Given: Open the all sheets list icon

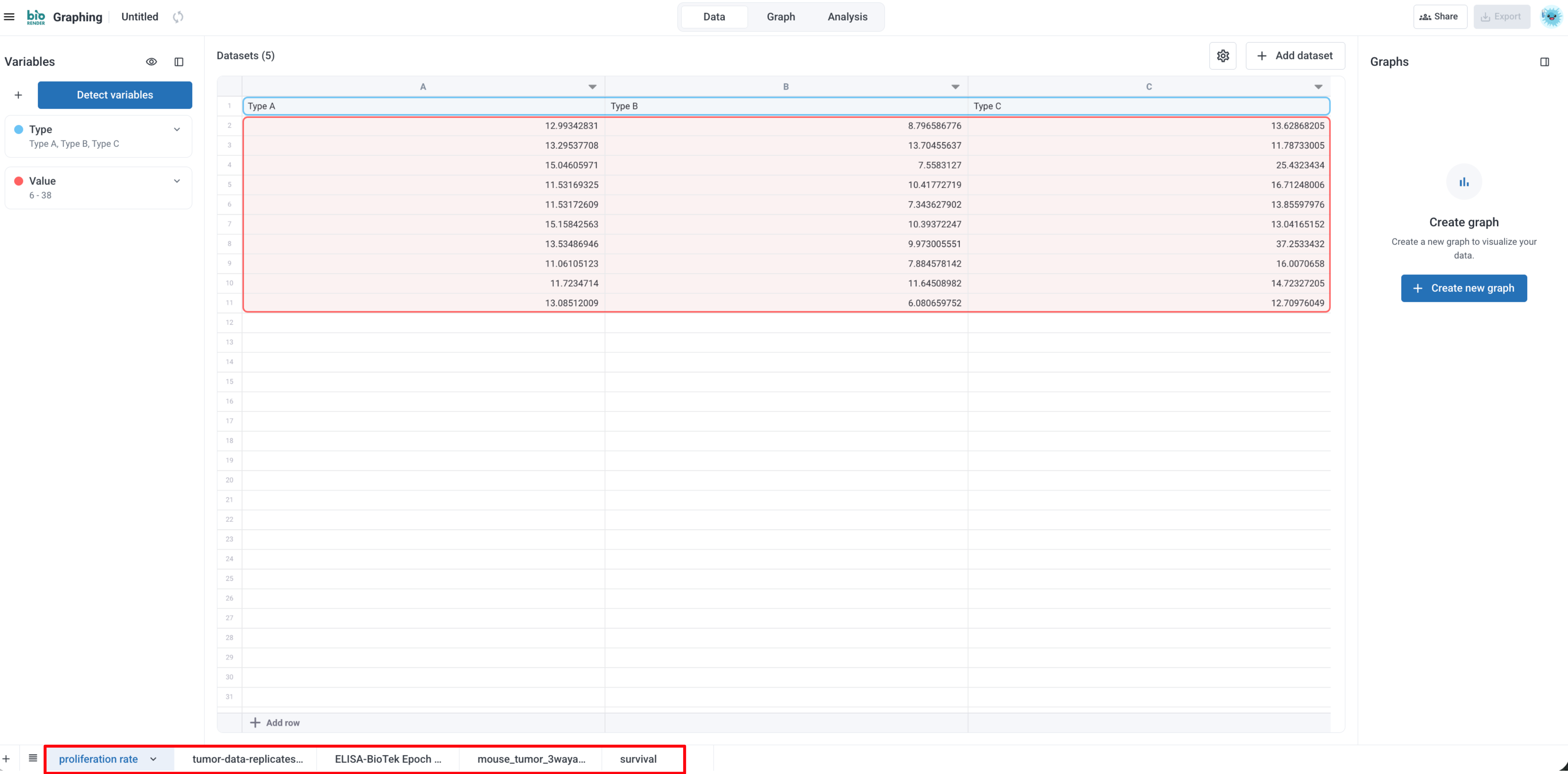Looking at the screenshot, I should (x=33, y=758).
